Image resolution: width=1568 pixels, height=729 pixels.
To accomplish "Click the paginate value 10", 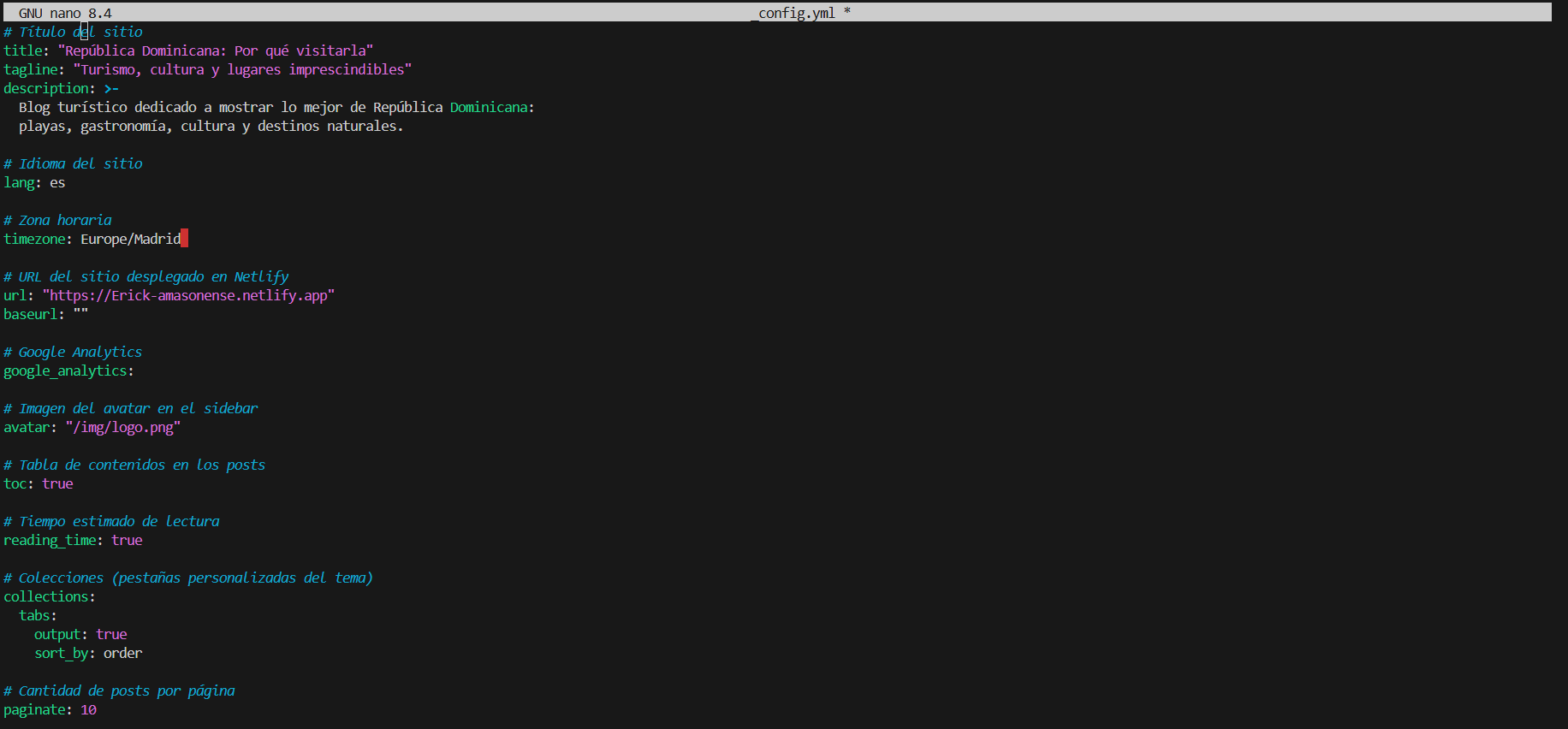I will pos(88,709).
